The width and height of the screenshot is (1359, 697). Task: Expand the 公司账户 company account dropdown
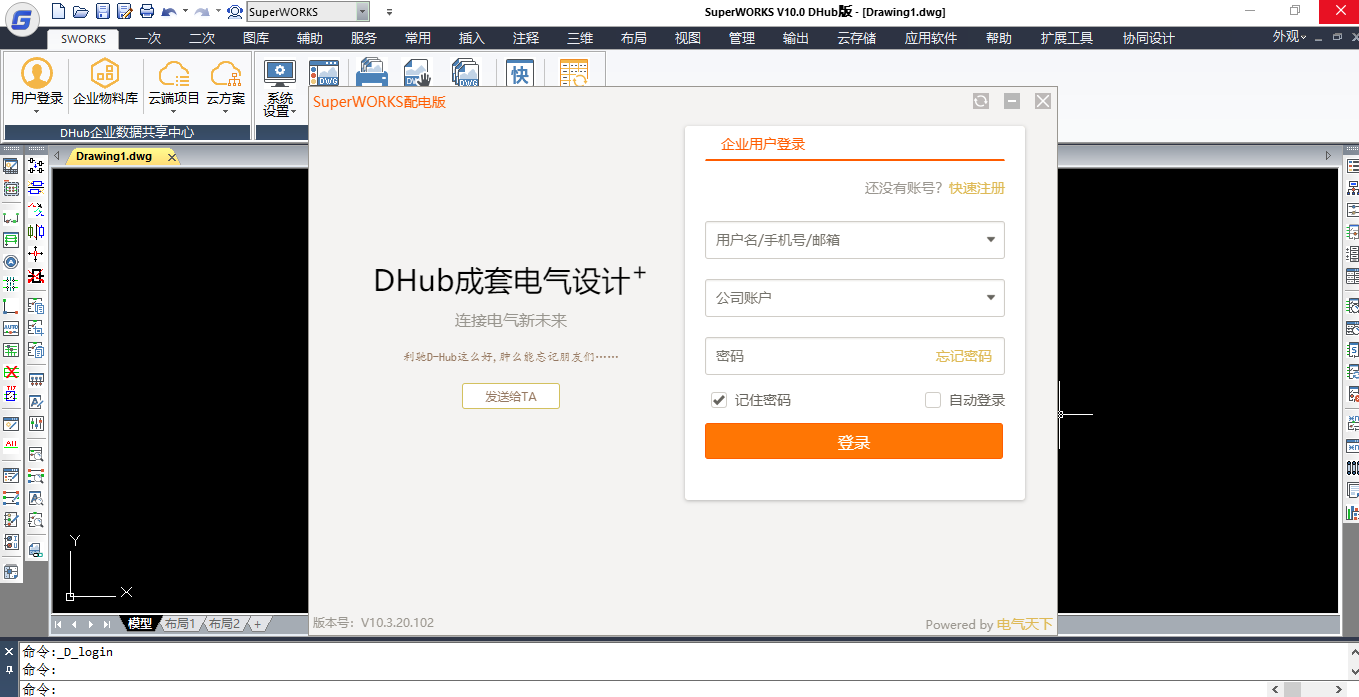point(990,297)
